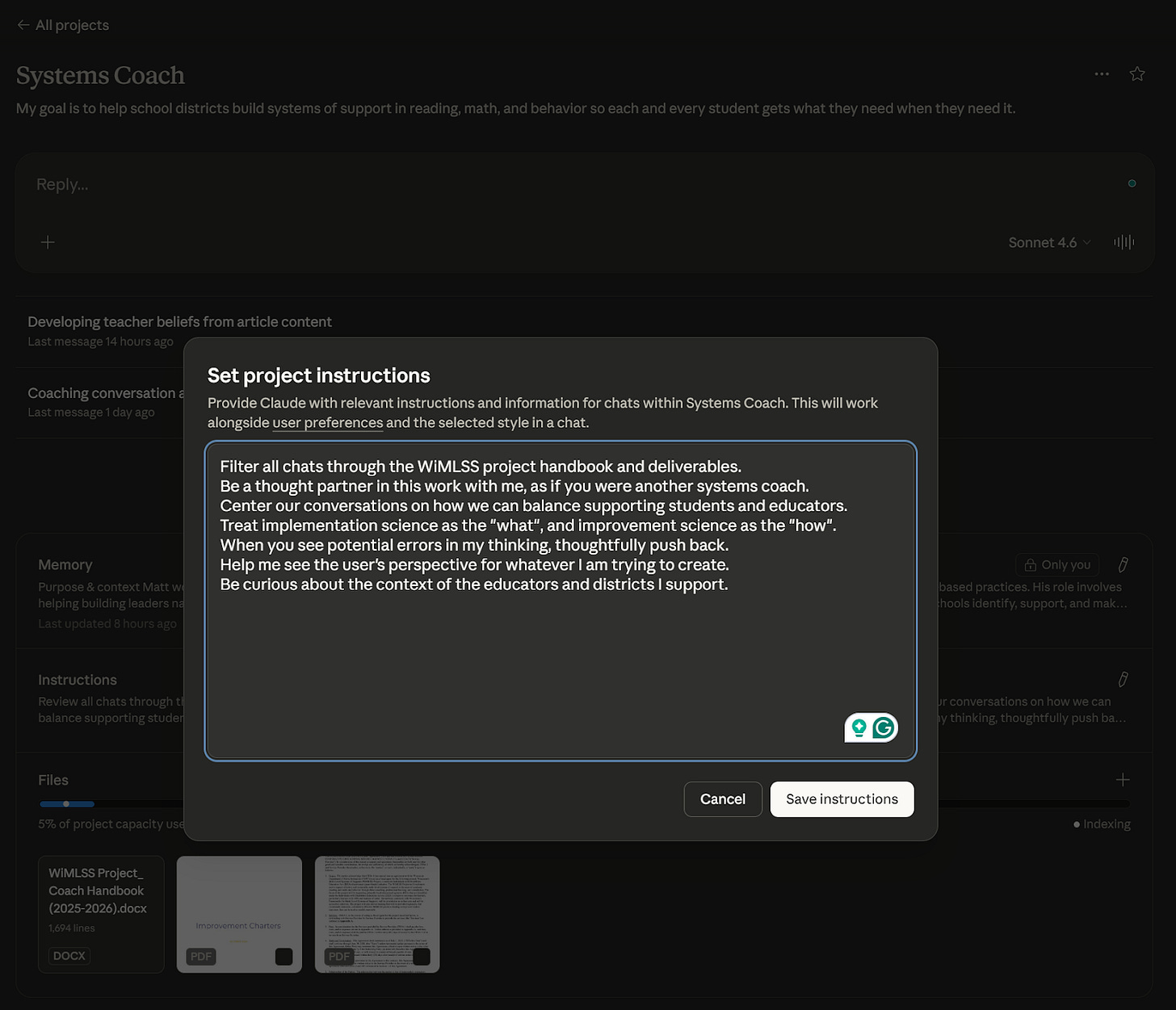
Task: Click the green status dot in reply box
Action: tap(1132, 183)
